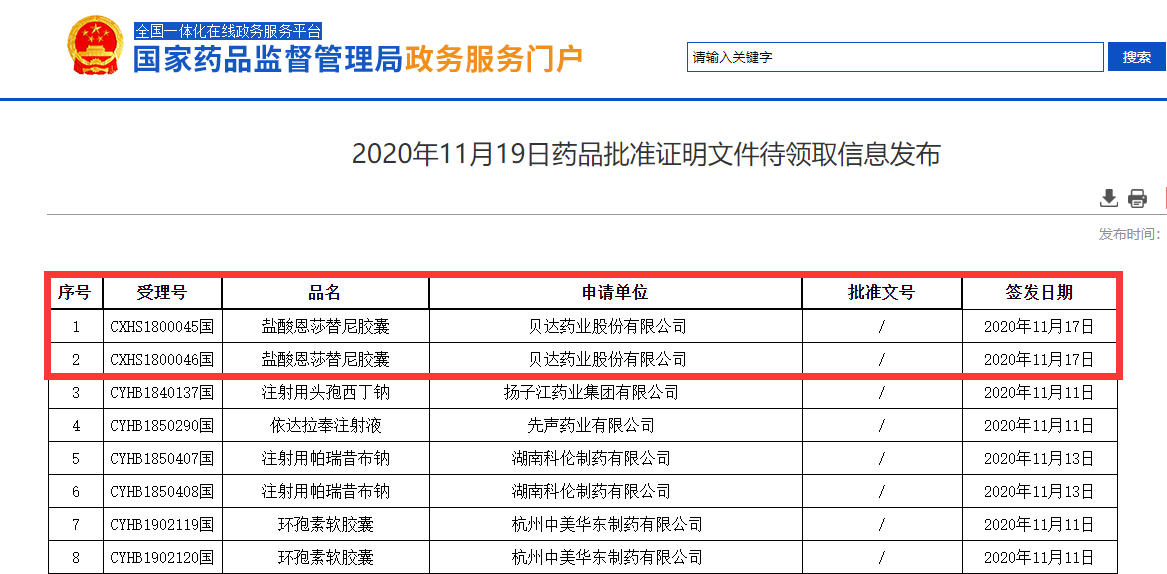Screen dimensions: 1167x574
Task: Click the download icon above the table
Action: click(x=1108, y=198)
